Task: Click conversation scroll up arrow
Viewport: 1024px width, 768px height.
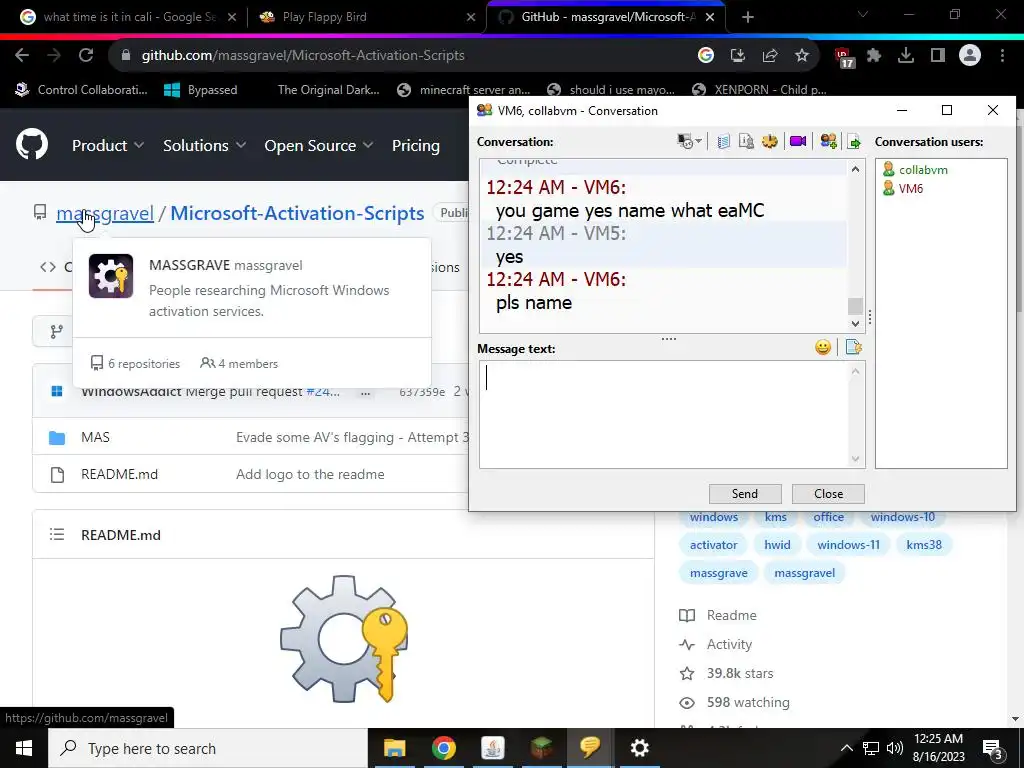Action: coord(856,169)
